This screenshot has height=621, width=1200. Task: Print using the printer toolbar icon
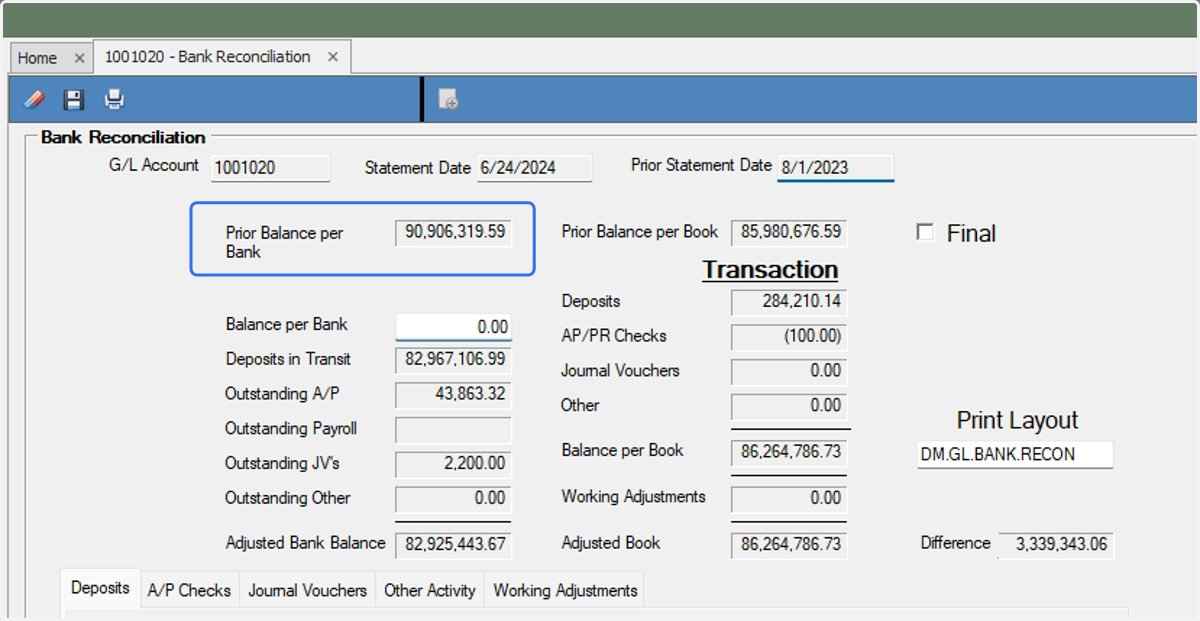(114, 99)
